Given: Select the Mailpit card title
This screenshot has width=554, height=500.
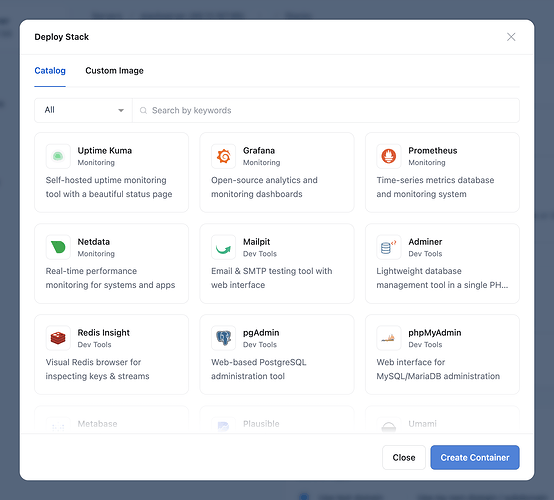Looking at the screenshot, I should [x=257, y=242].
